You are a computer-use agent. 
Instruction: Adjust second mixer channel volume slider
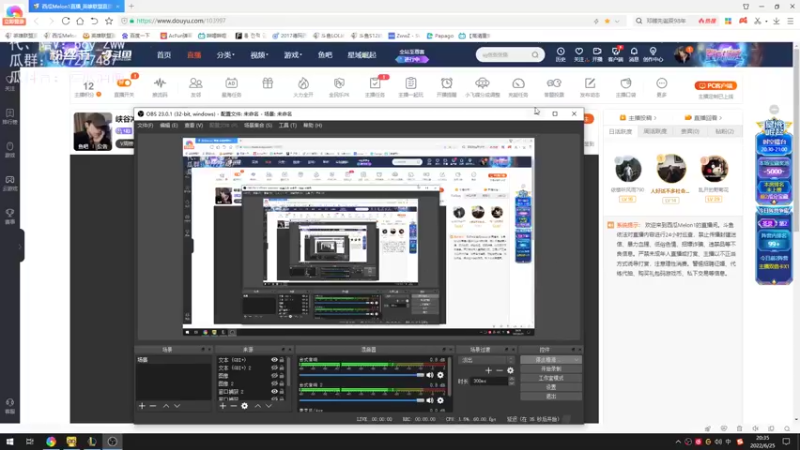[x=362, y=401]
